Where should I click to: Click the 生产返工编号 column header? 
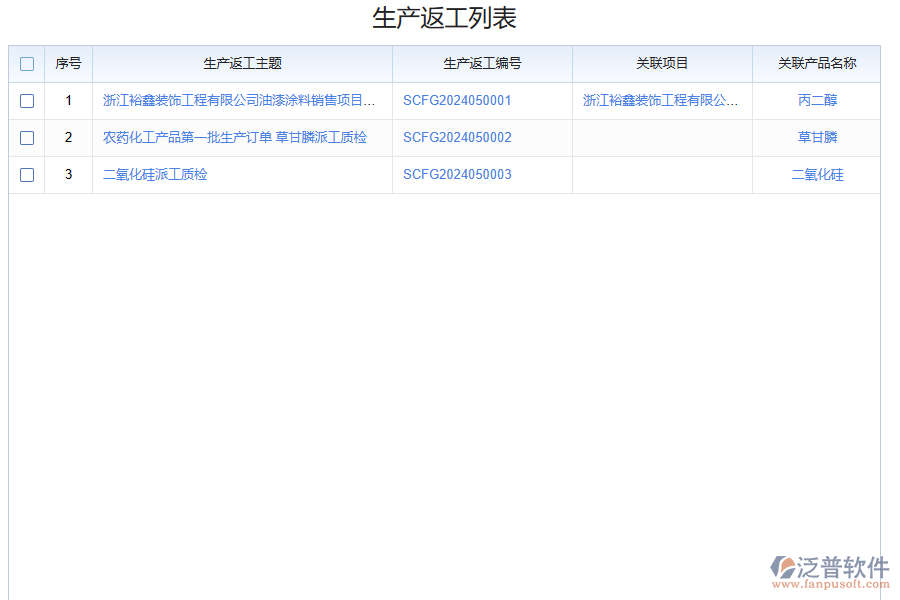point(481,63)
